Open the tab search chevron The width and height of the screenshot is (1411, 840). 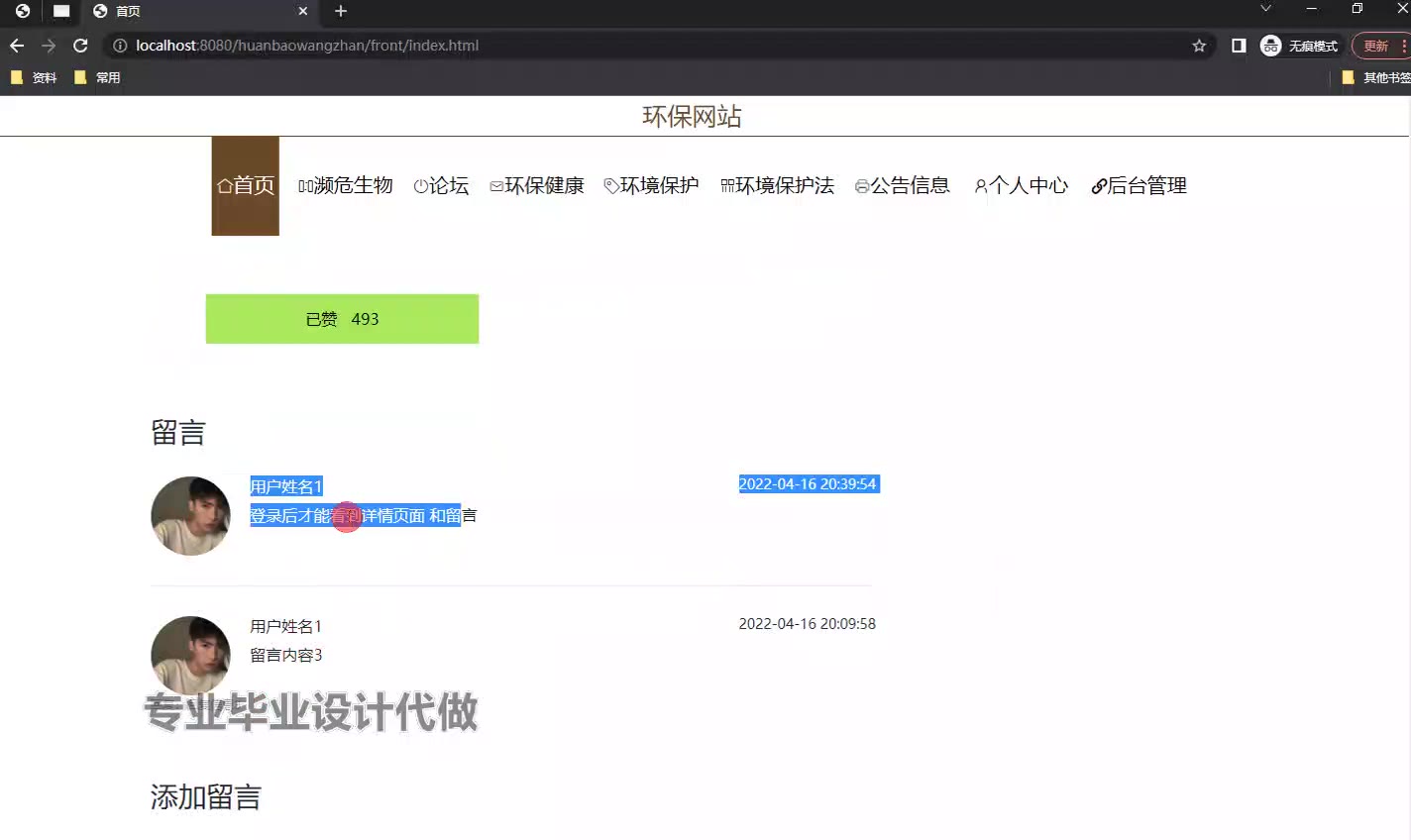(1265, 9)
